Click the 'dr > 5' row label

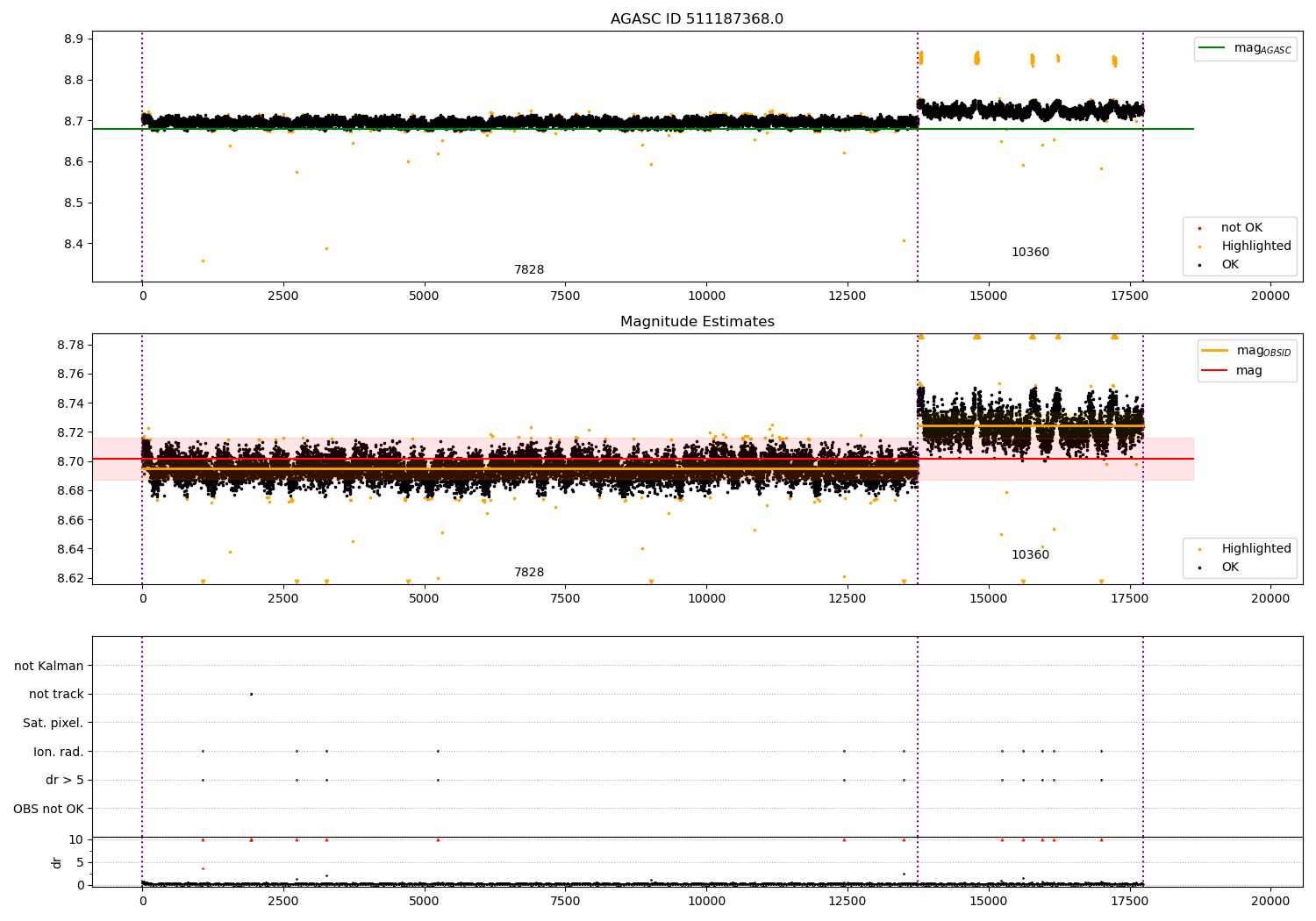pyautogui.click(x=65, y=781)
